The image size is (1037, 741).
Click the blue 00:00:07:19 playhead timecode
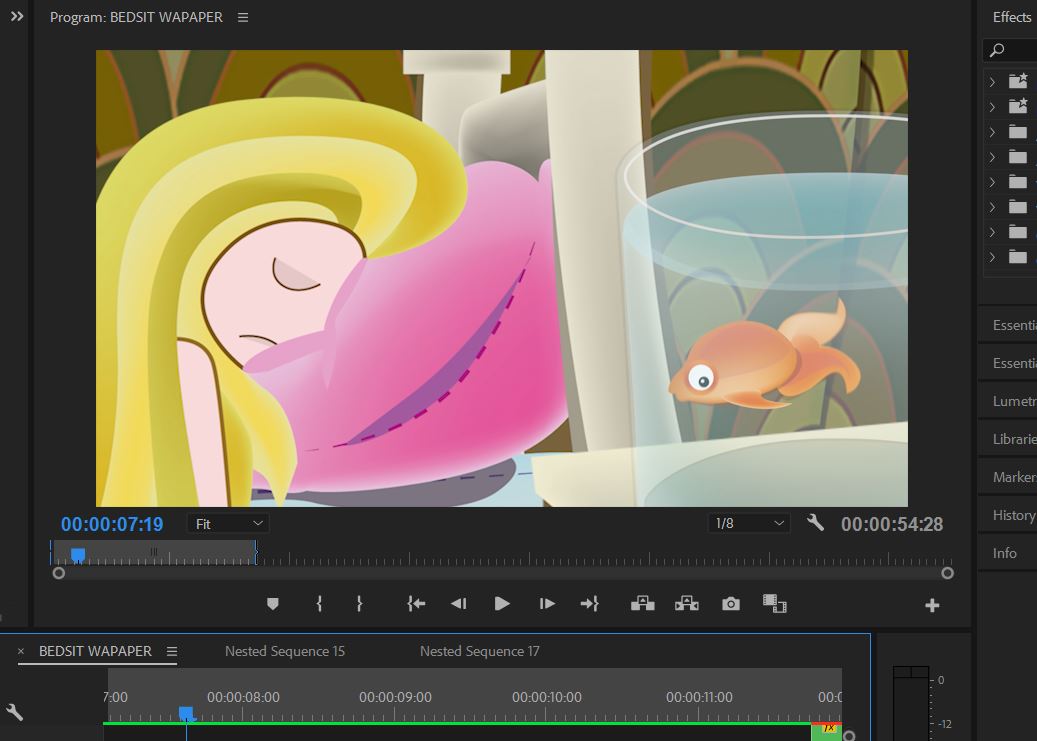pos(112,525)
